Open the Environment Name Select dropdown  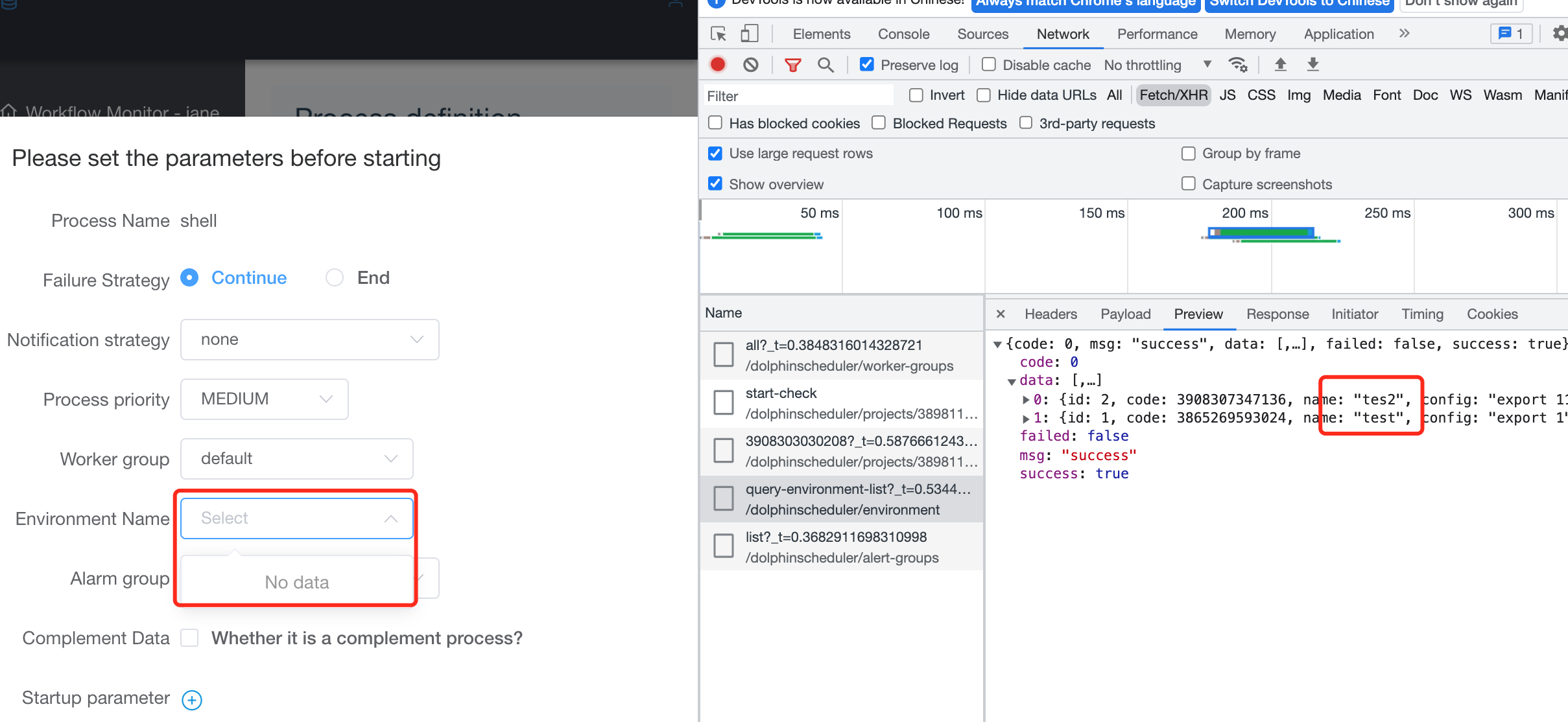(296, 518)
